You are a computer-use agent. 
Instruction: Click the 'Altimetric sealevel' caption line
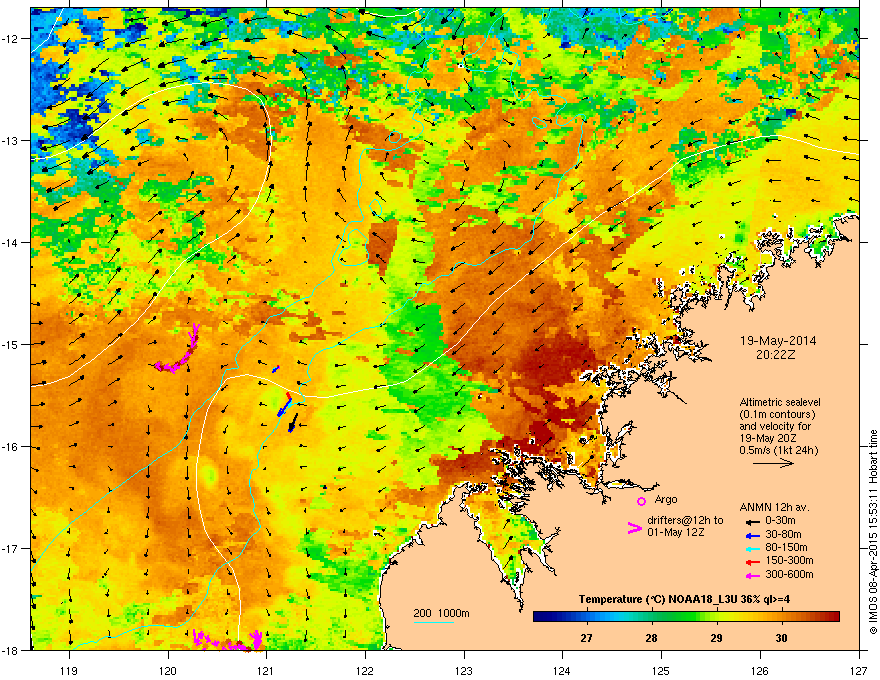point(780,402)
